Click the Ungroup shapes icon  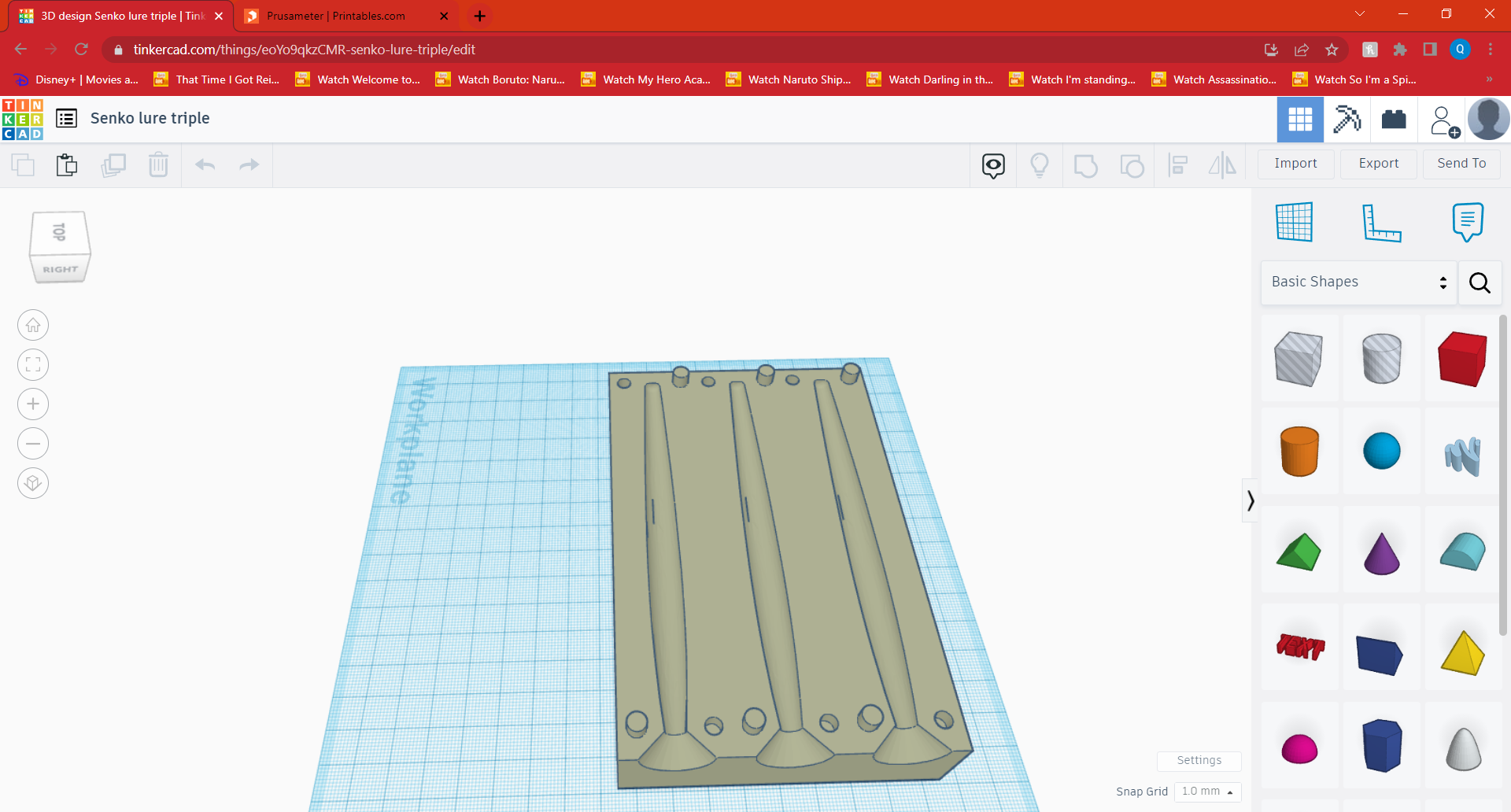tap(1132, 166)
